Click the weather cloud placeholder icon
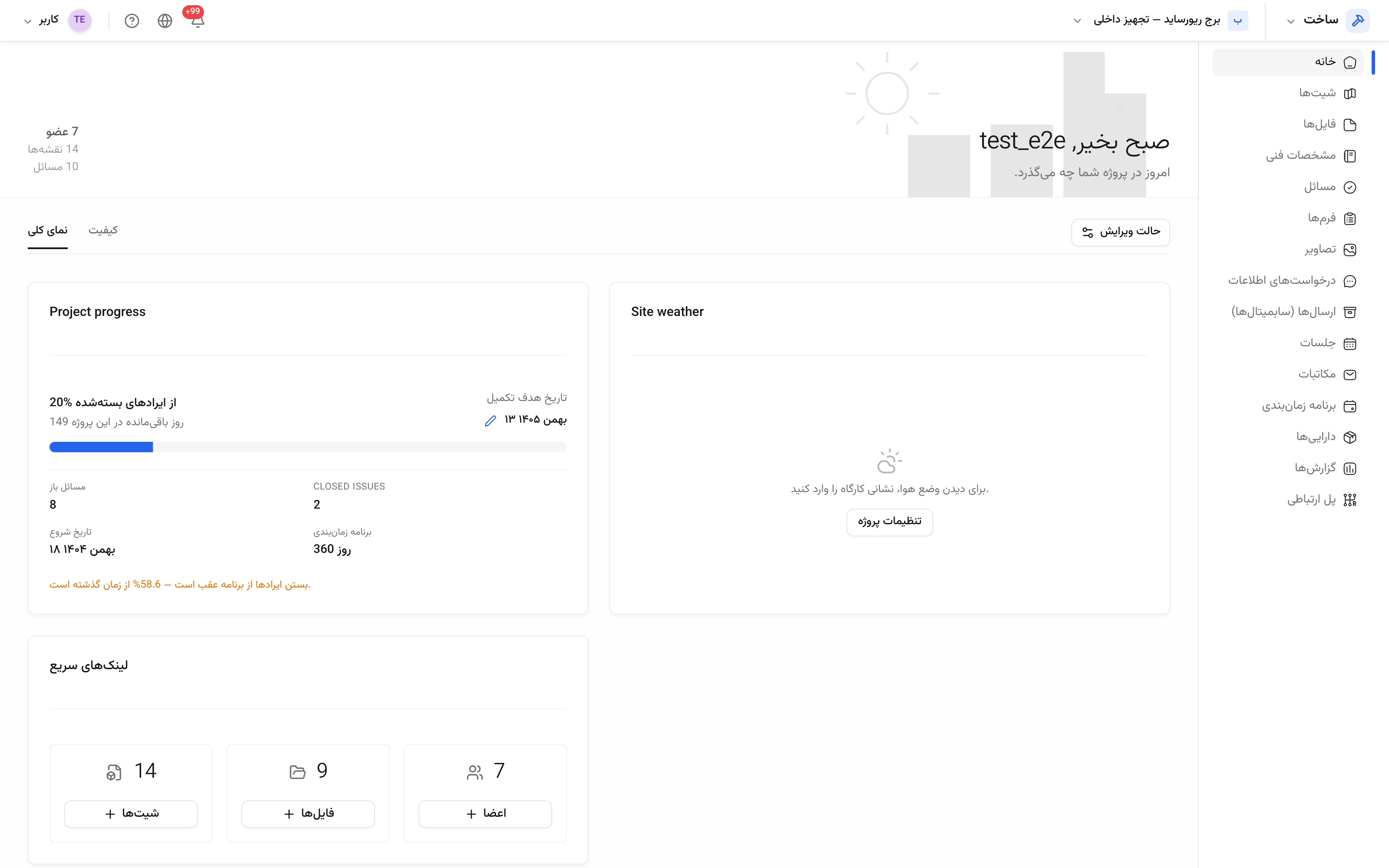 coord(889,461)
